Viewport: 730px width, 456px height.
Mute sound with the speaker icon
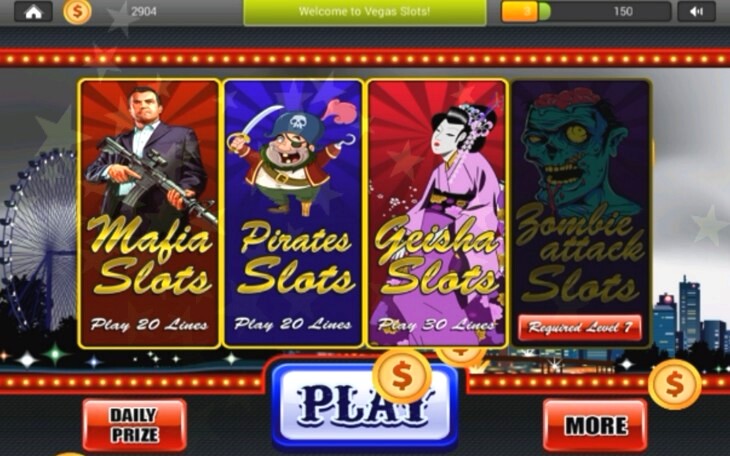(696, 12)
